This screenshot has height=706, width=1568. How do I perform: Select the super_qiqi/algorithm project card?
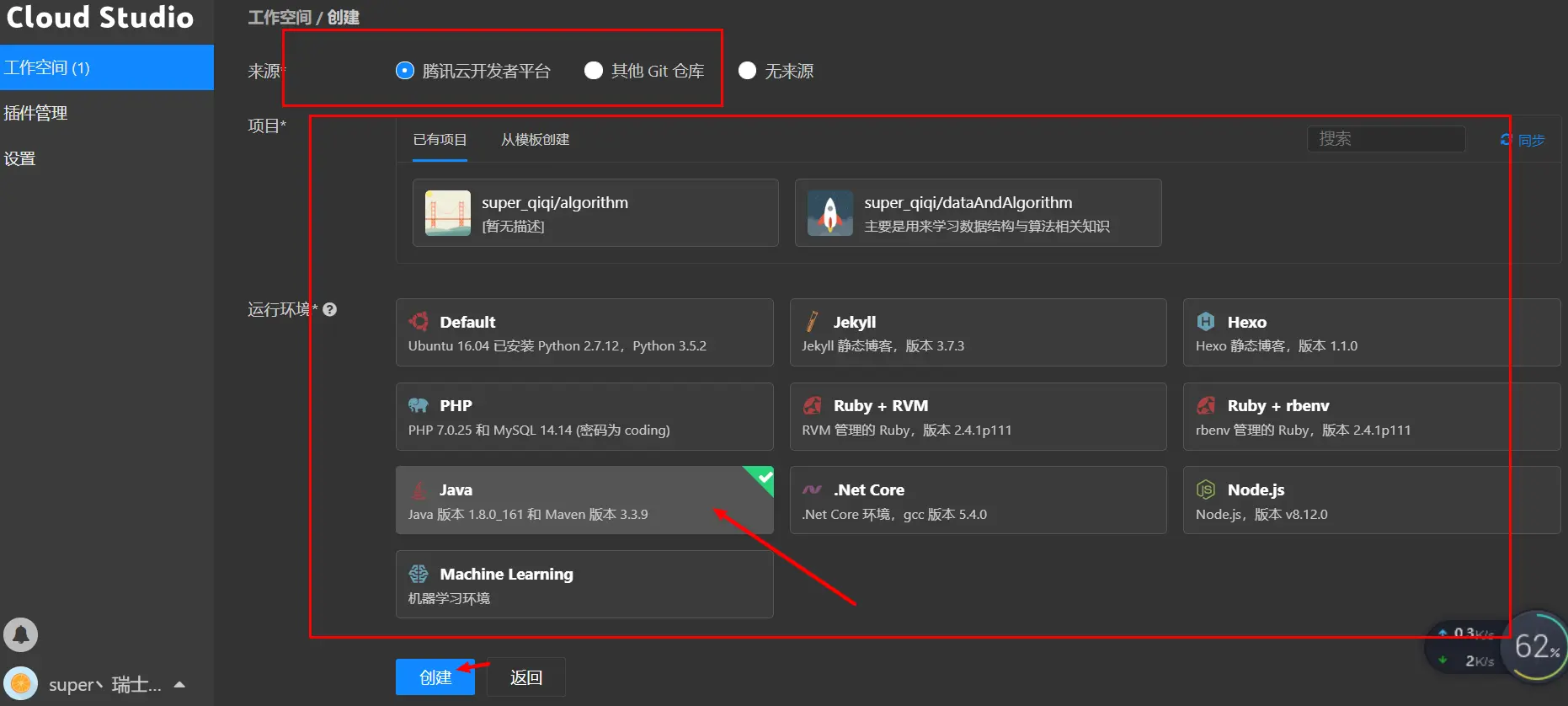[x=595, y=213]
